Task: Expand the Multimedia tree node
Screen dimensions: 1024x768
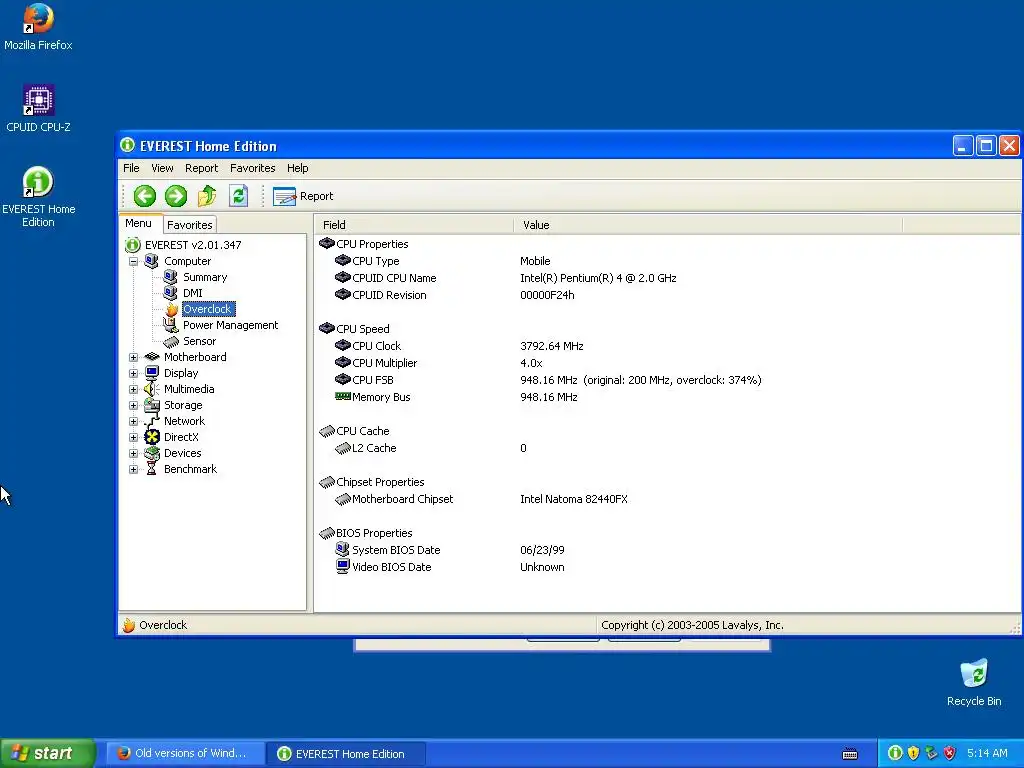Action: pos(133,389)
